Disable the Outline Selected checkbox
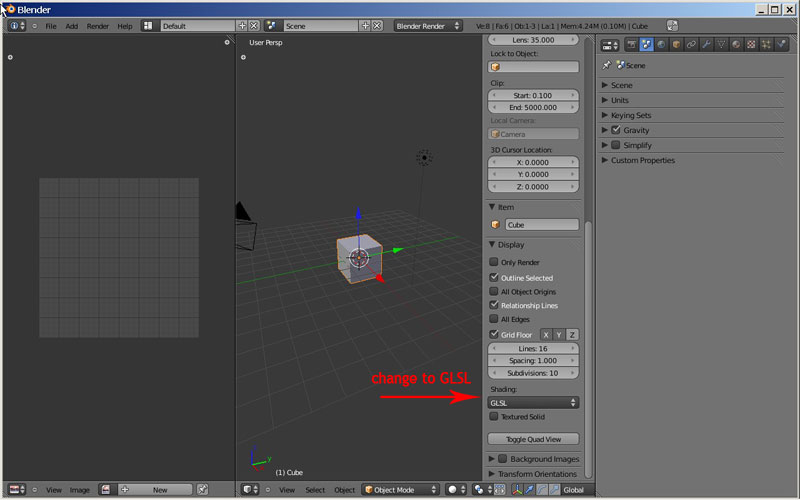Viewport: 800px width, 500px height. coord(494,277)
